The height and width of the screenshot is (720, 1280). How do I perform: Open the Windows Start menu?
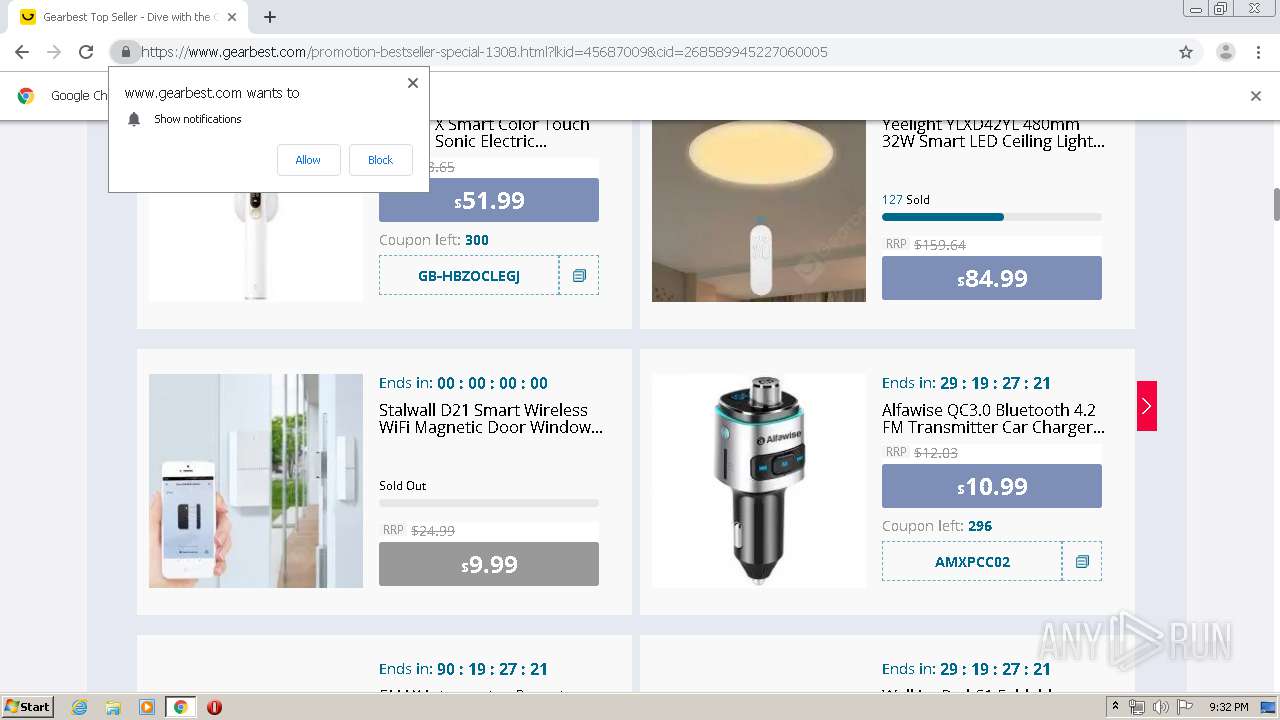27,706
